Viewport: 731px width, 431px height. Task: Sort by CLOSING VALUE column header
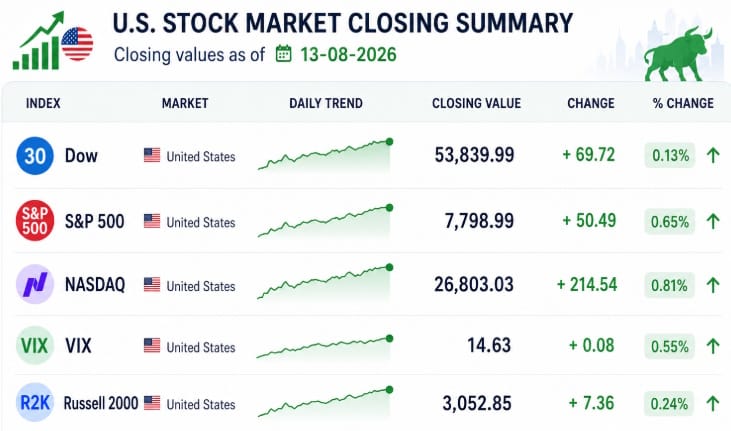476,103
